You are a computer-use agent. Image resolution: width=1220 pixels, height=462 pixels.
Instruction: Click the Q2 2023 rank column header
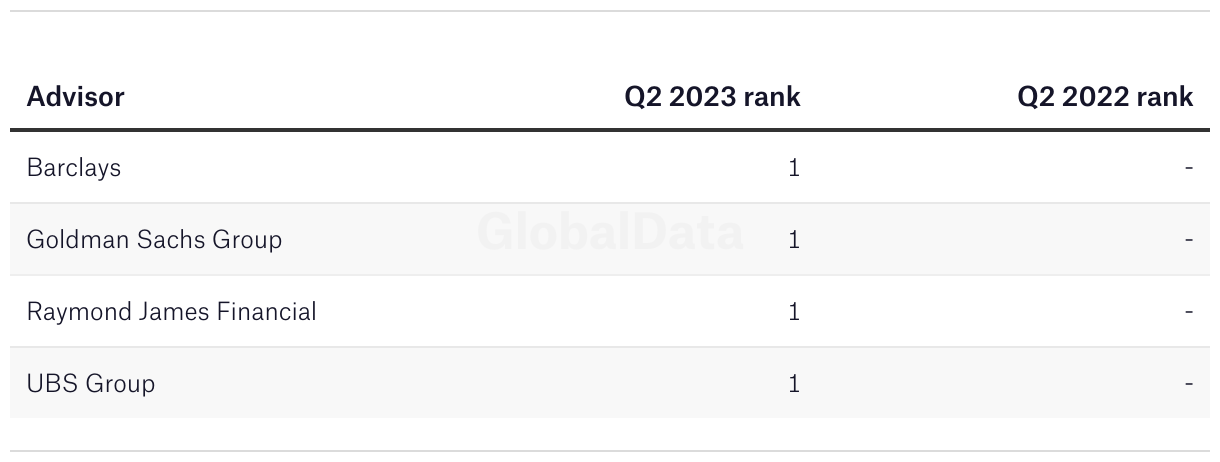tap(712, 97)
